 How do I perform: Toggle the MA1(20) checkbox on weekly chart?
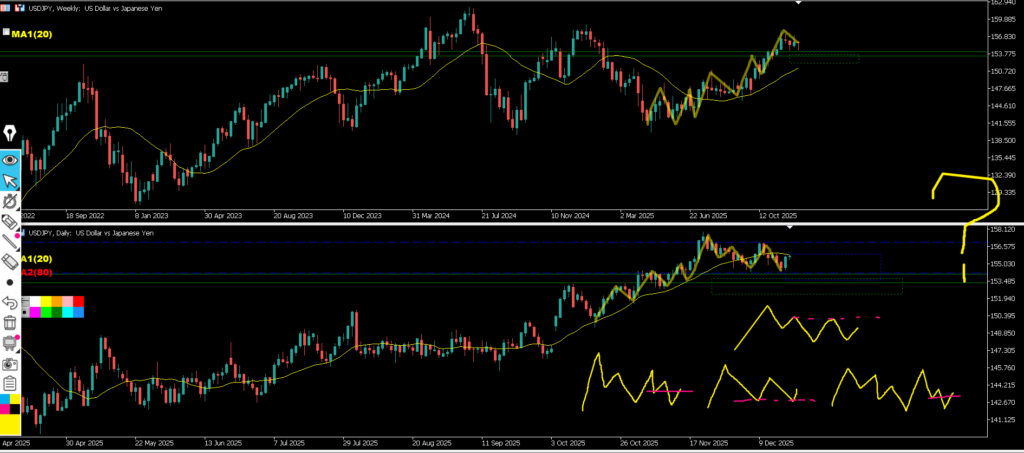[5, 34]
